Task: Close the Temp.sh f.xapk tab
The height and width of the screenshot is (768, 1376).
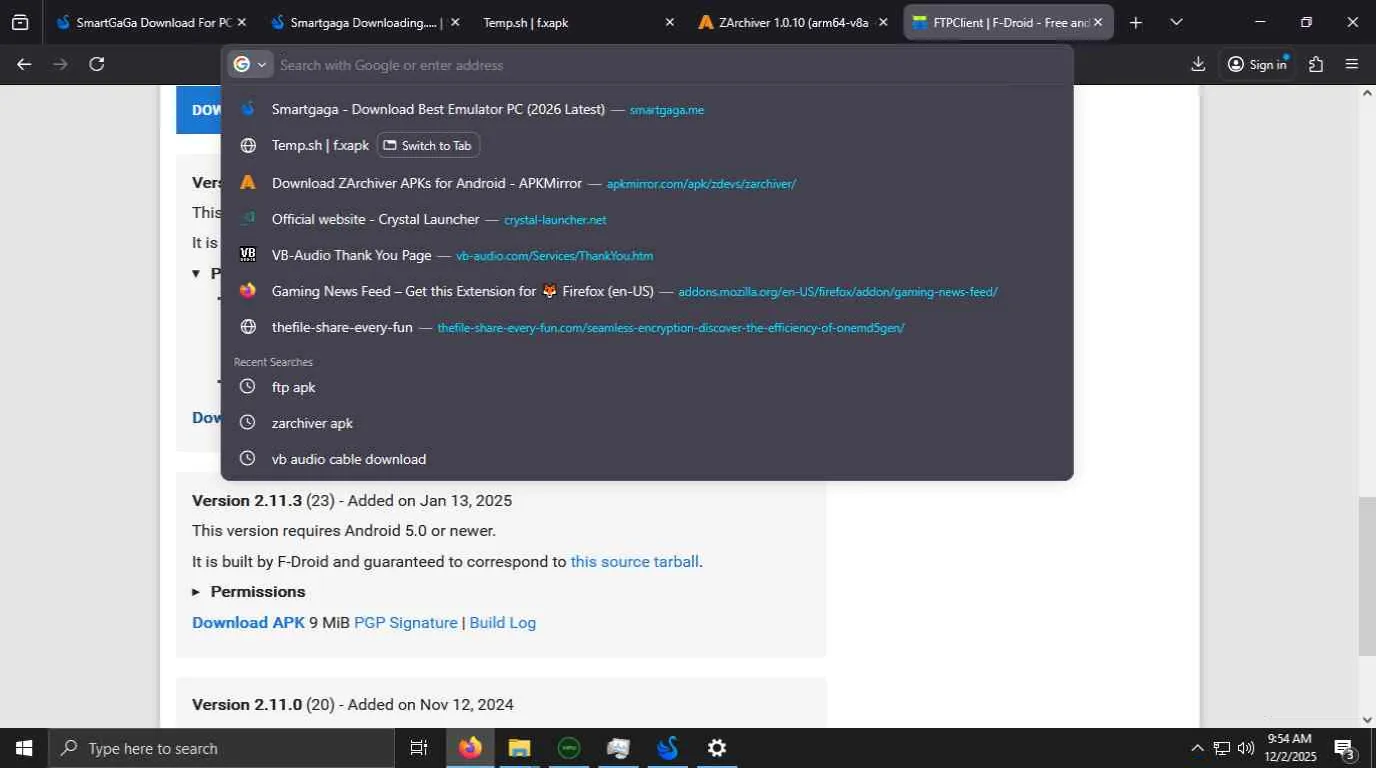Action: click(x=670, y=22)
